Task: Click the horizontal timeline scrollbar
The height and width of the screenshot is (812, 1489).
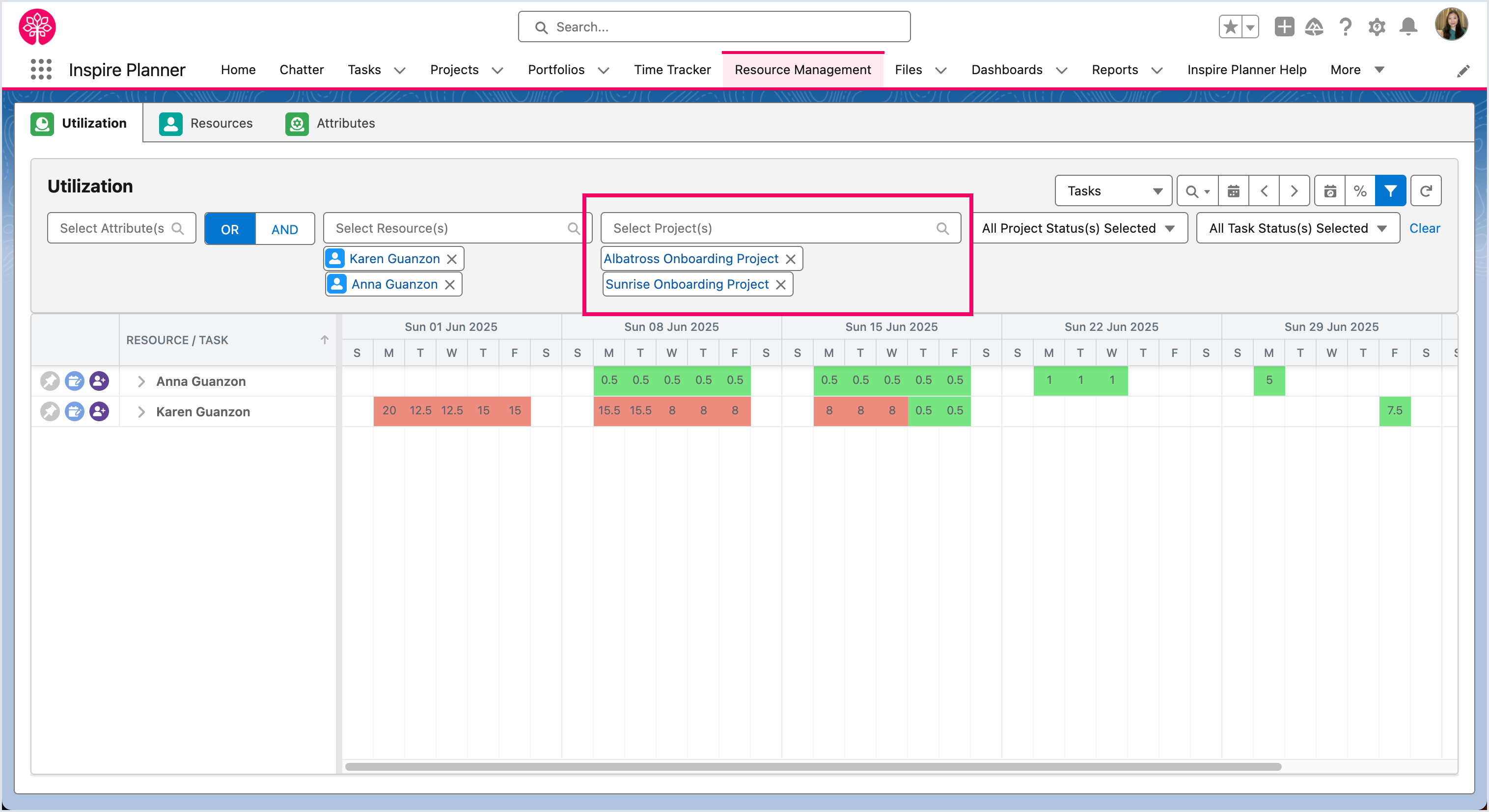Action: pyautogui.click(x=813, y=767)
